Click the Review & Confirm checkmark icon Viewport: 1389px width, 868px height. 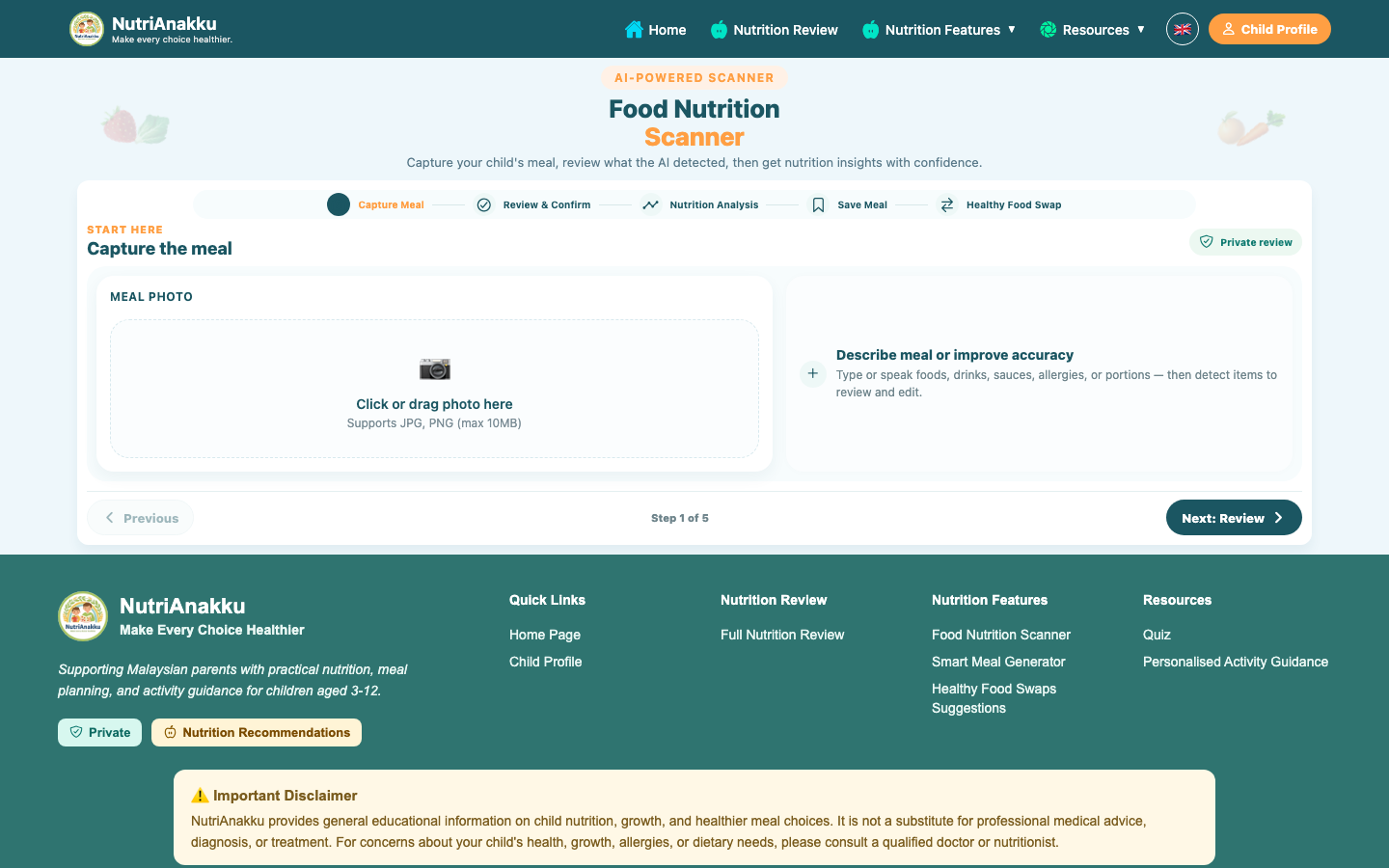click(484, 204)
